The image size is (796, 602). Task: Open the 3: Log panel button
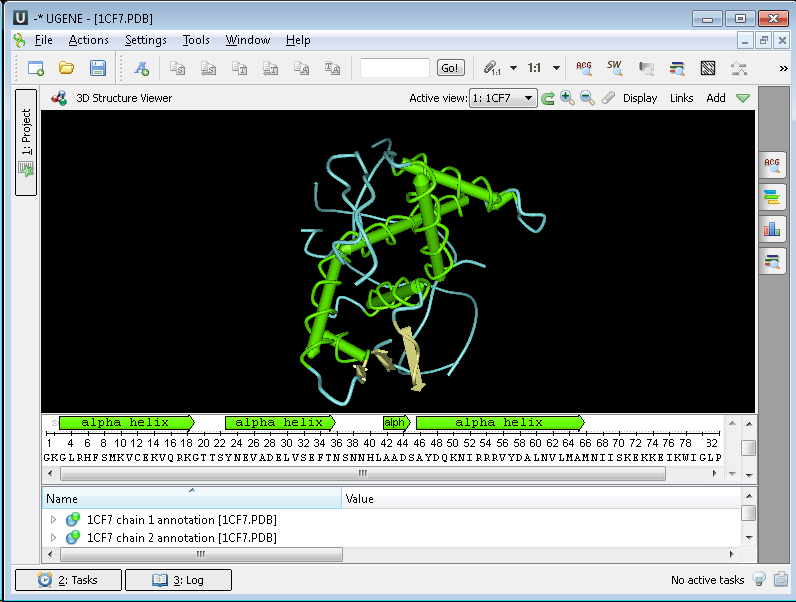[x=178, y=580]
